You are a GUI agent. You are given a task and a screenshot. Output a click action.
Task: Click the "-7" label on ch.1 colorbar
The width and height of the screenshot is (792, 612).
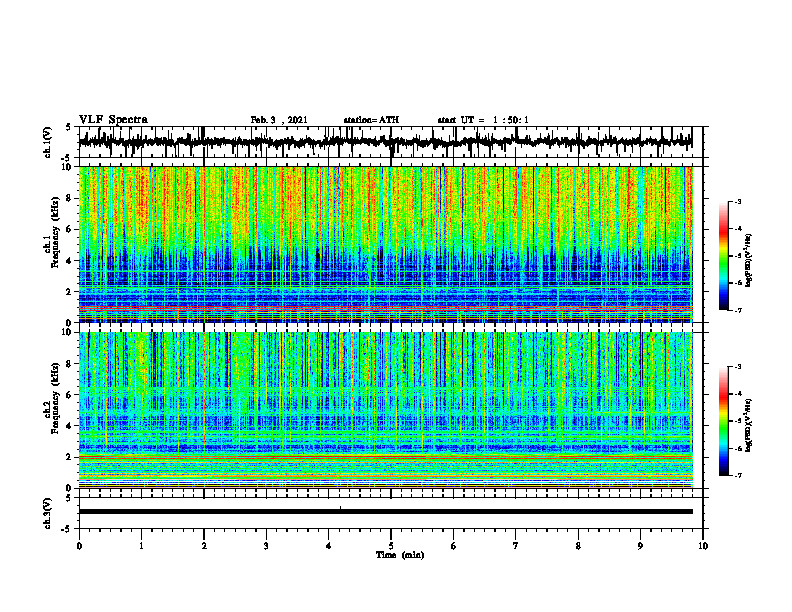click(x=738, y=310)
